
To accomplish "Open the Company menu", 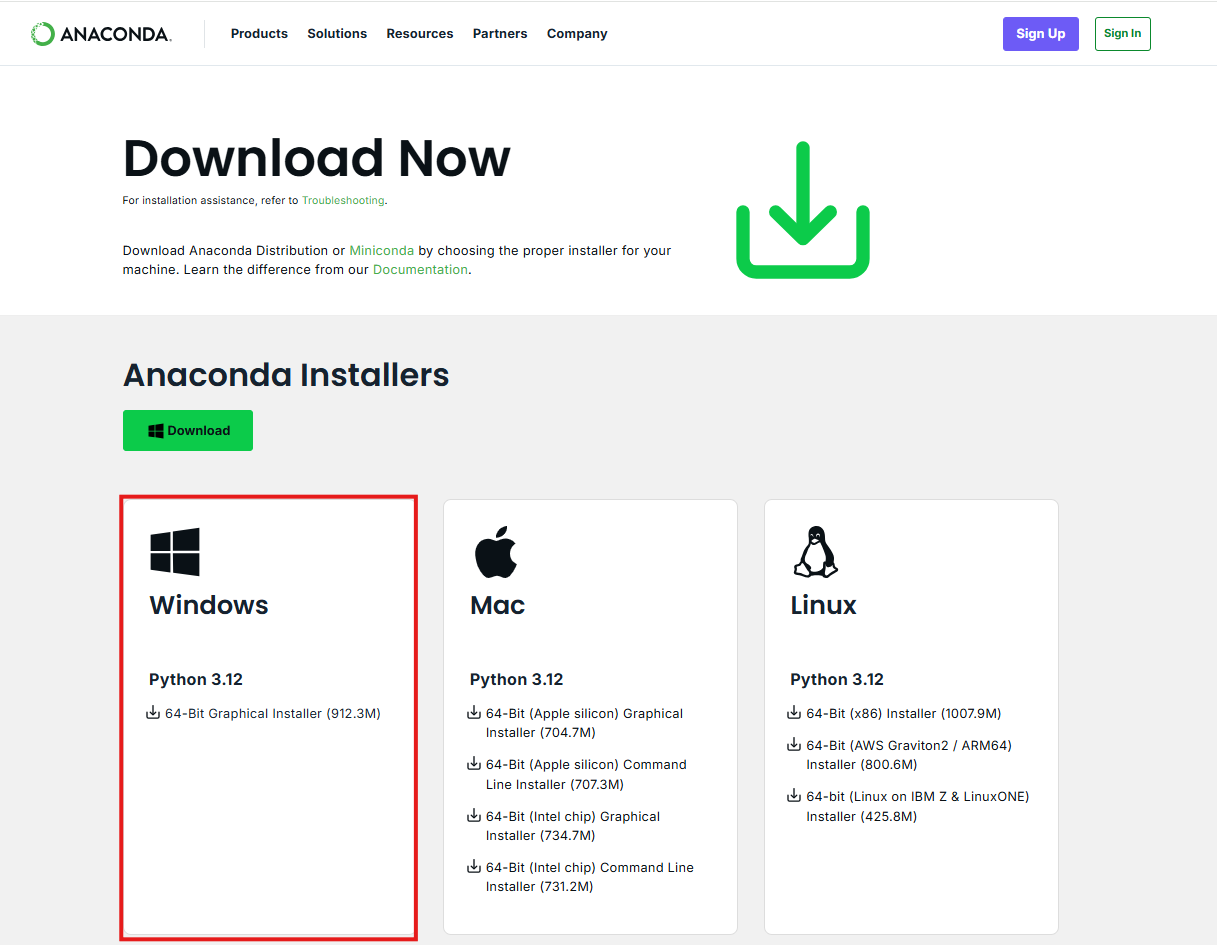I will pyautogui.click(x=577, y=34).
